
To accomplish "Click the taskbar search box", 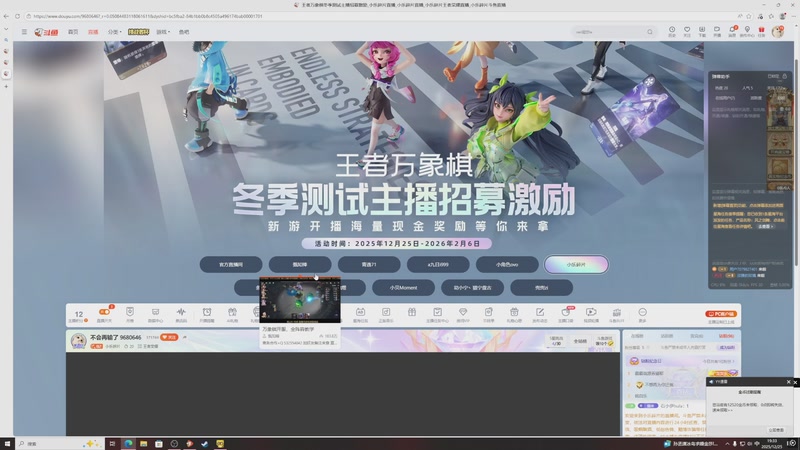I will point(59,443).
